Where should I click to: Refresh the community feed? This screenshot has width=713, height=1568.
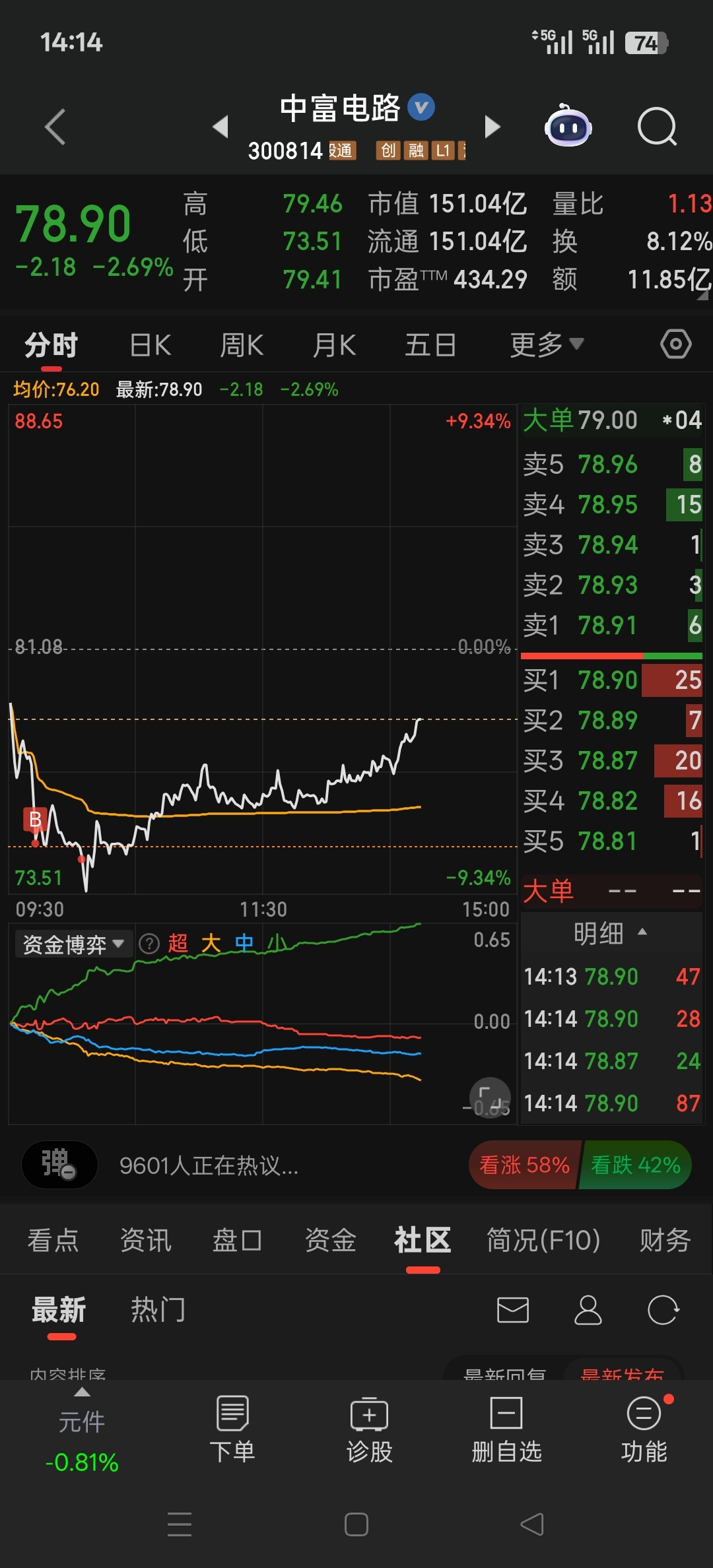(x=663, y=1310)
